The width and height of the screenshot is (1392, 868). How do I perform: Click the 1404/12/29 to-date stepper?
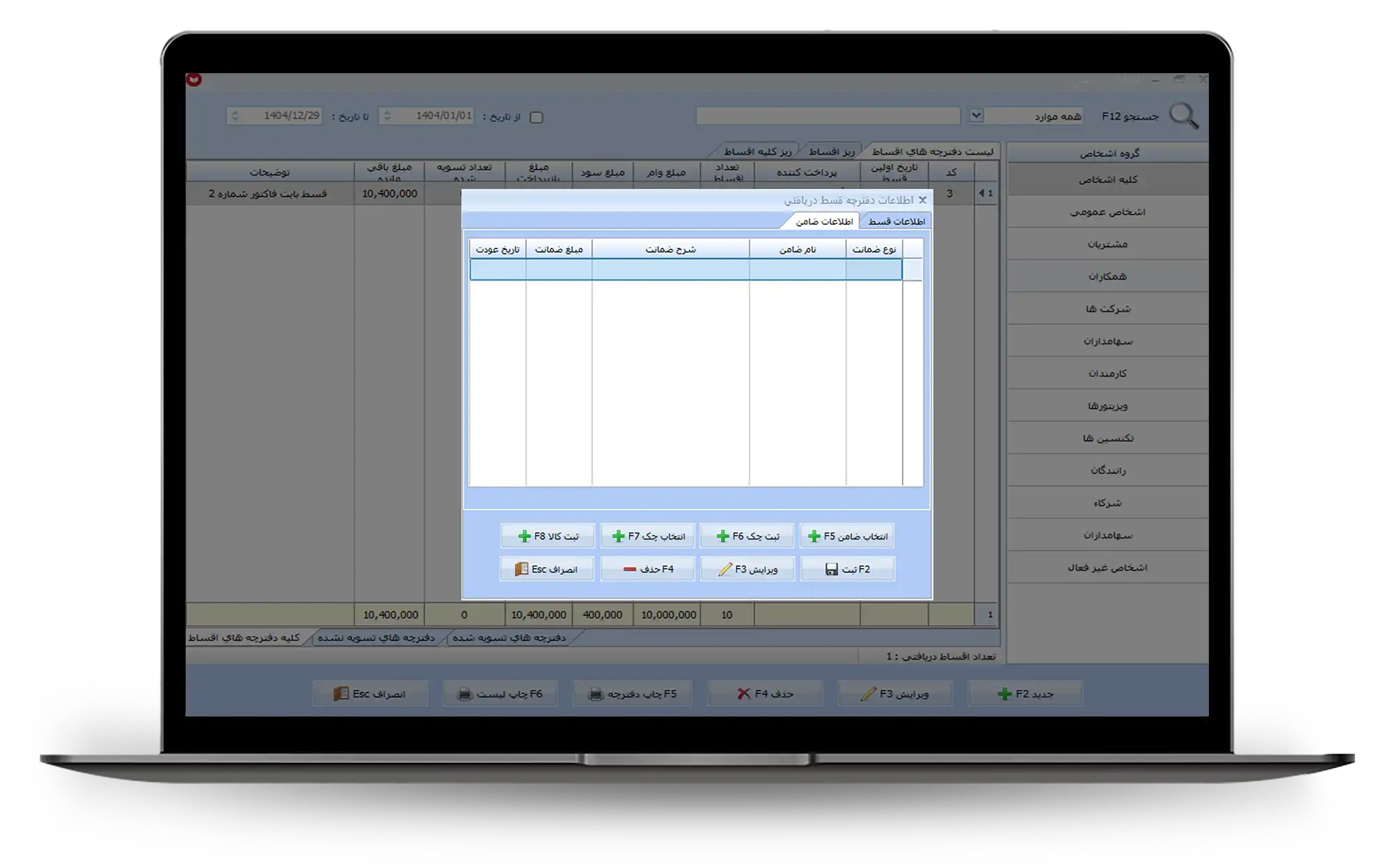coord(235,116)
